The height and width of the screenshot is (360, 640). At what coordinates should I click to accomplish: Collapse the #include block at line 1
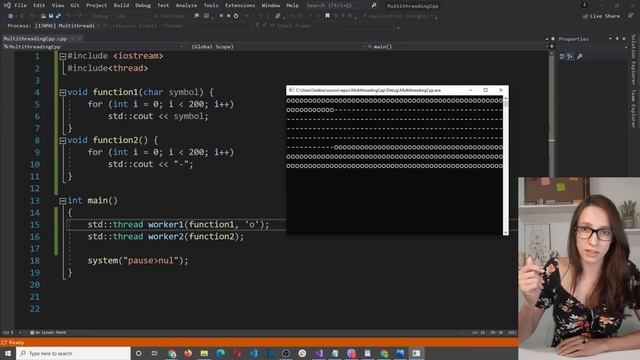click(62, 56)
